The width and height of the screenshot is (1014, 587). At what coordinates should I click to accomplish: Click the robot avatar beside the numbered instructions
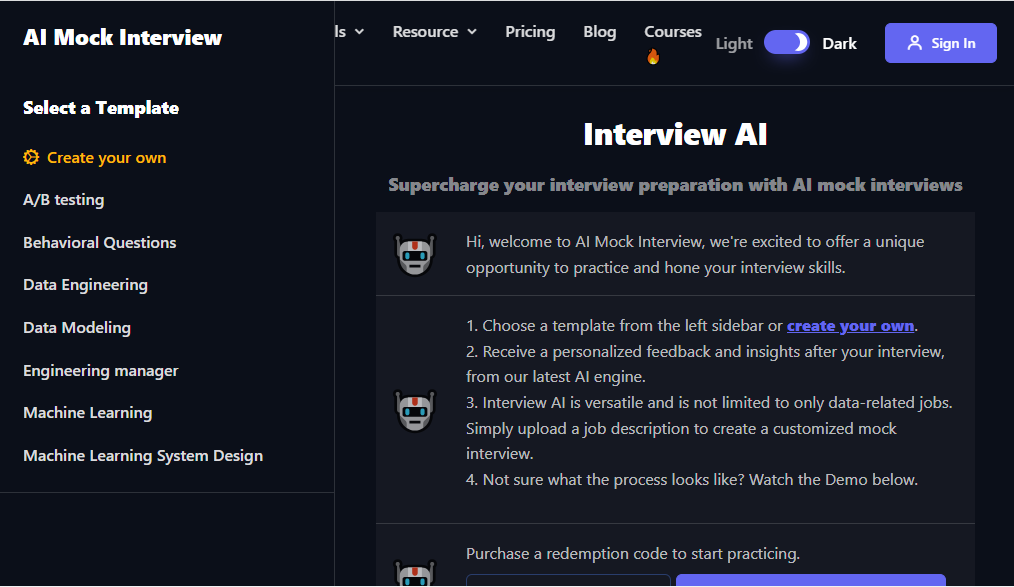(x=414, y=410)
